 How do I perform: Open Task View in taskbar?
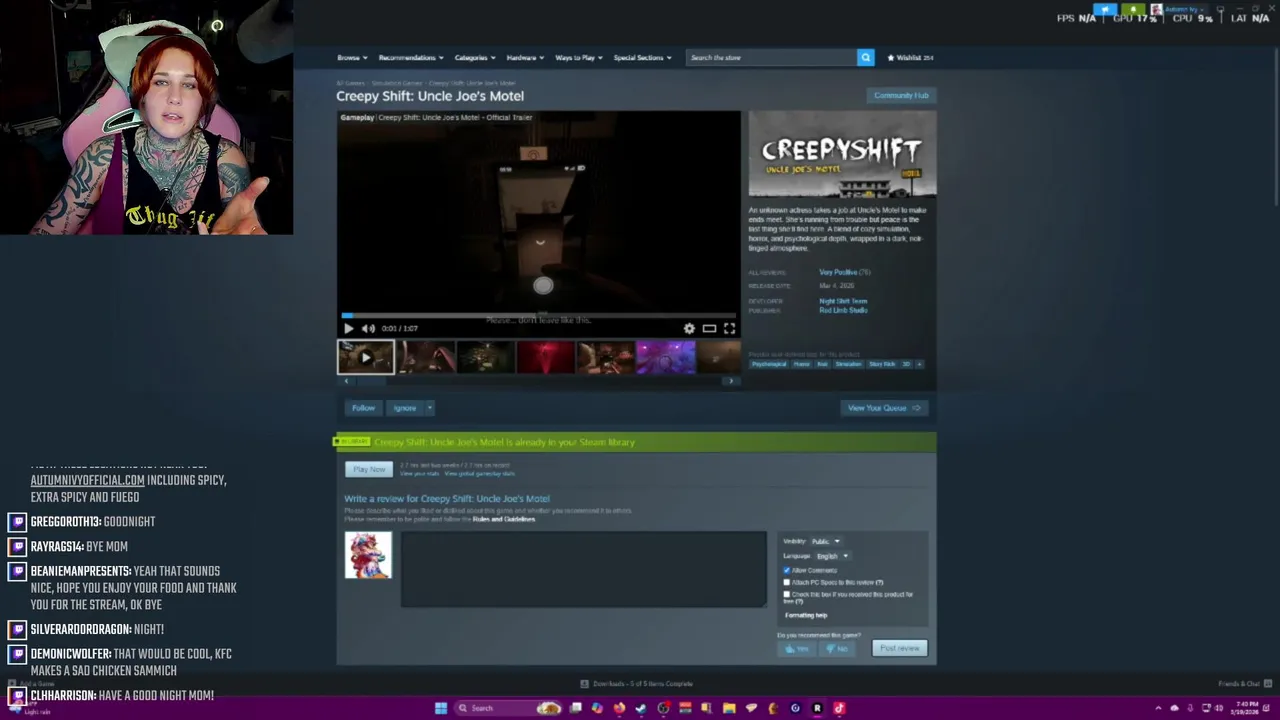tap(575, 708)
